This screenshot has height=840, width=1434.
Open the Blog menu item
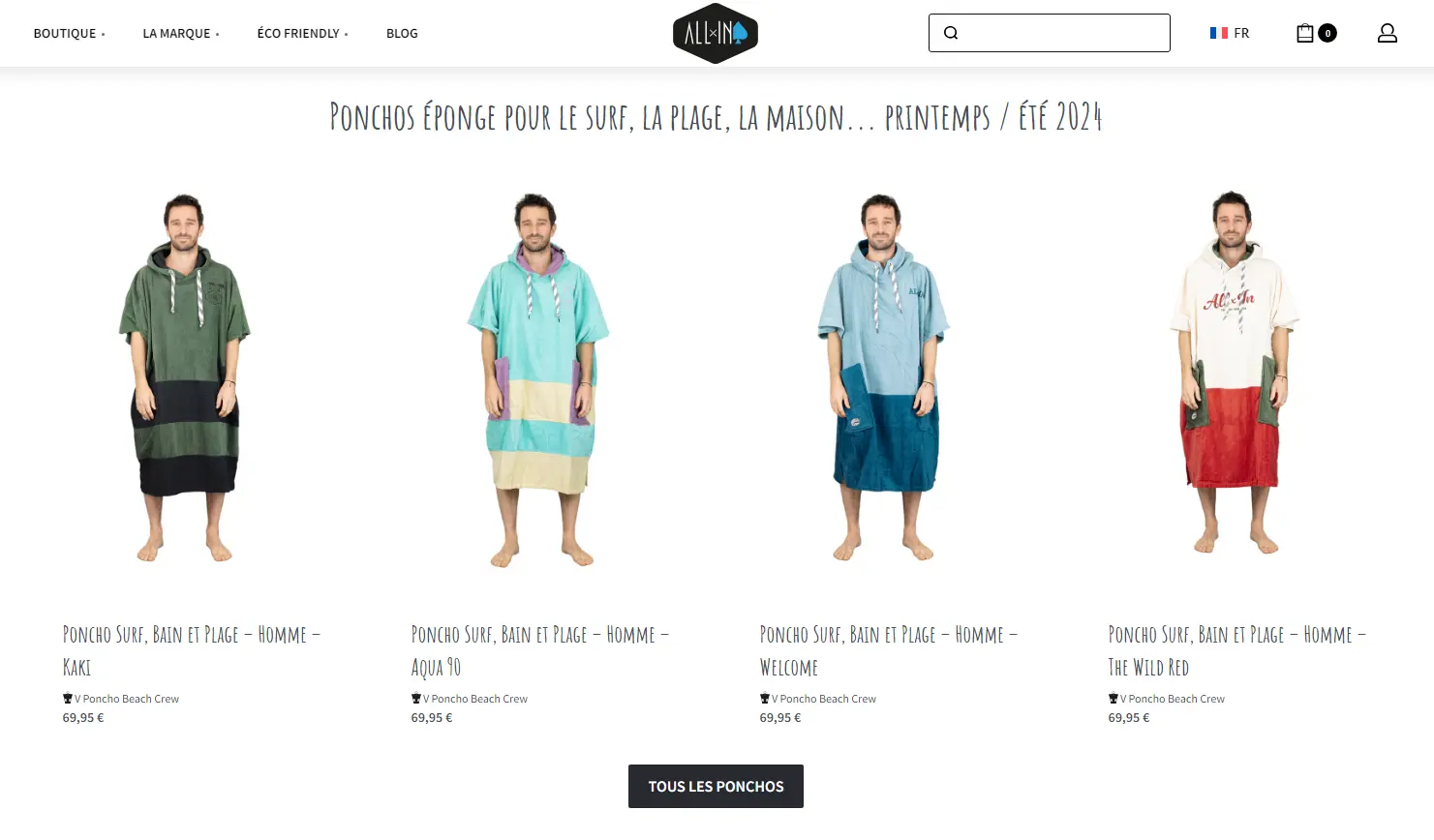point(402,33)
